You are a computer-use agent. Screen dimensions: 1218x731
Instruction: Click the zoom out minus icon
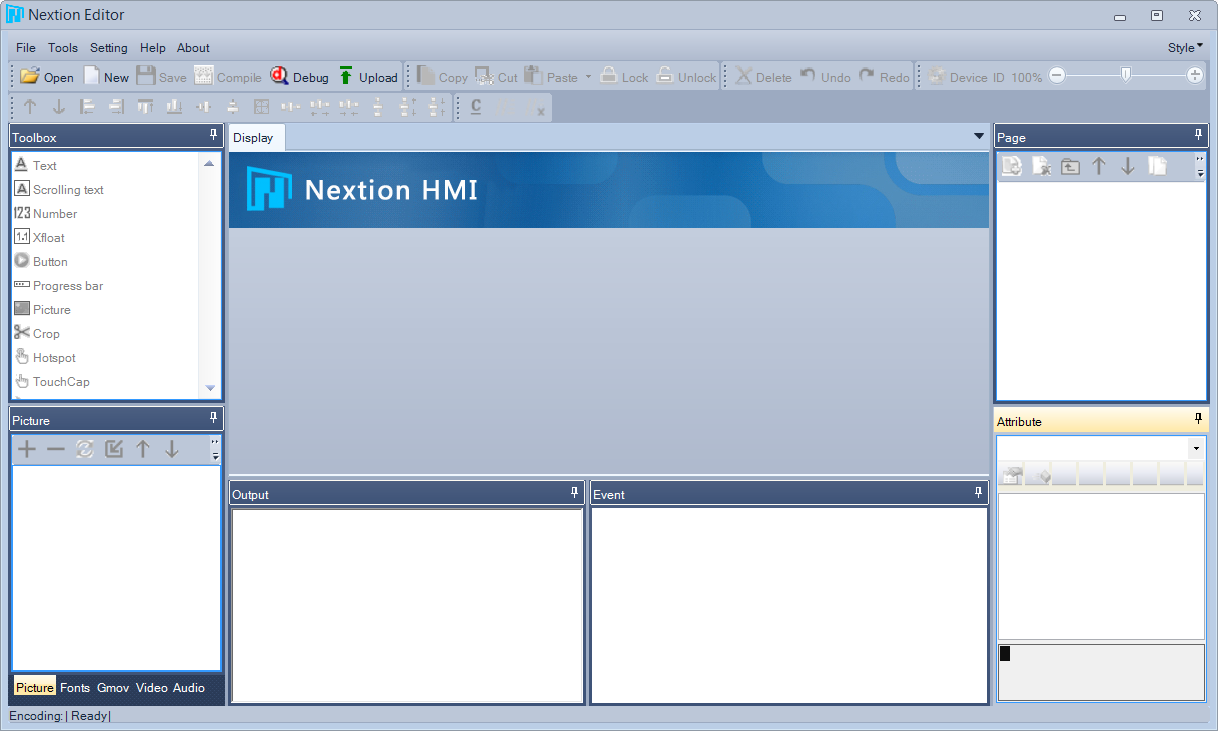tap(1057, 75)
